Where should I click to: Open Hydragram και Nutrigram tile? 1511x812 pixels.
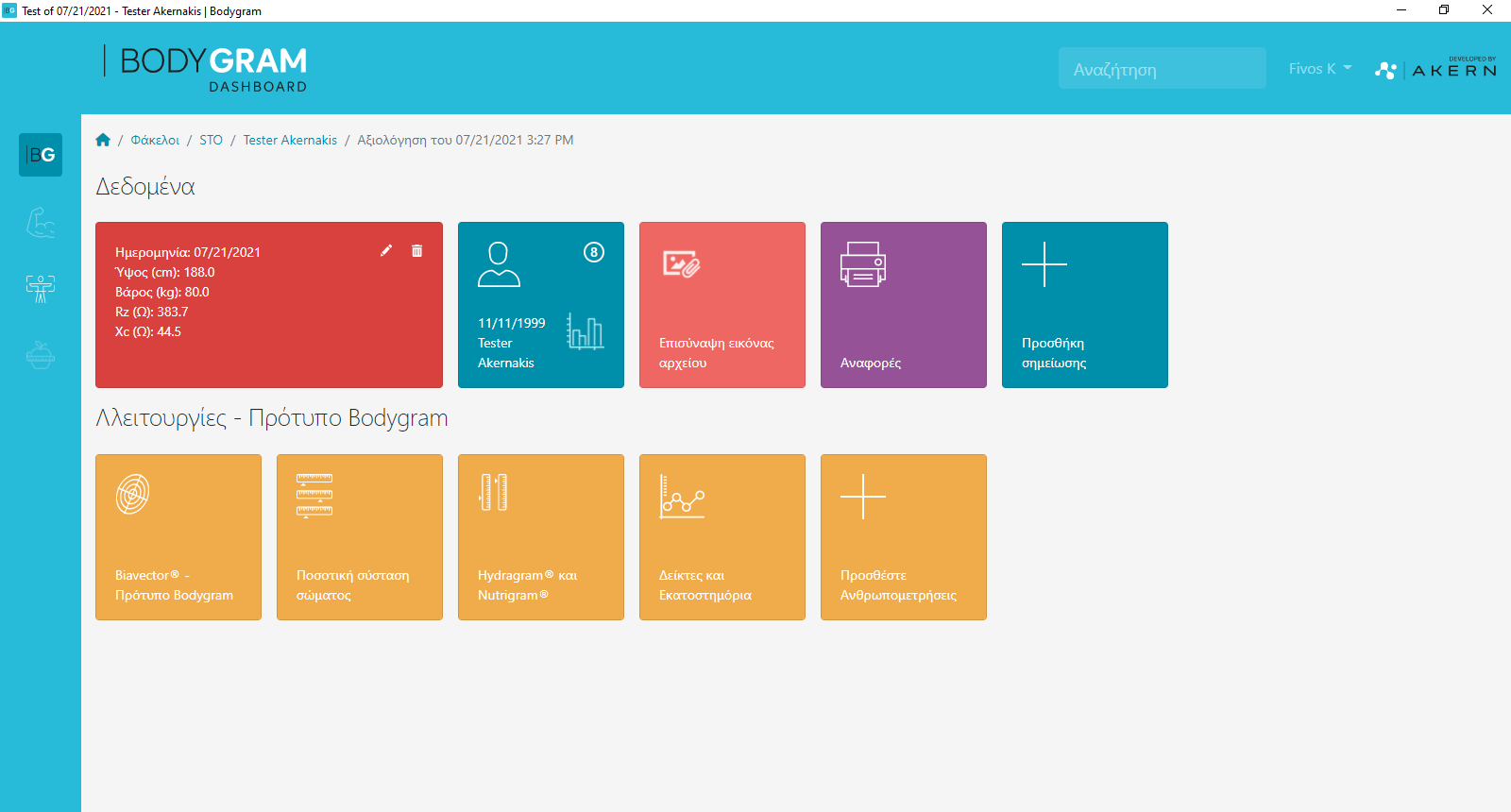point(541,537)
